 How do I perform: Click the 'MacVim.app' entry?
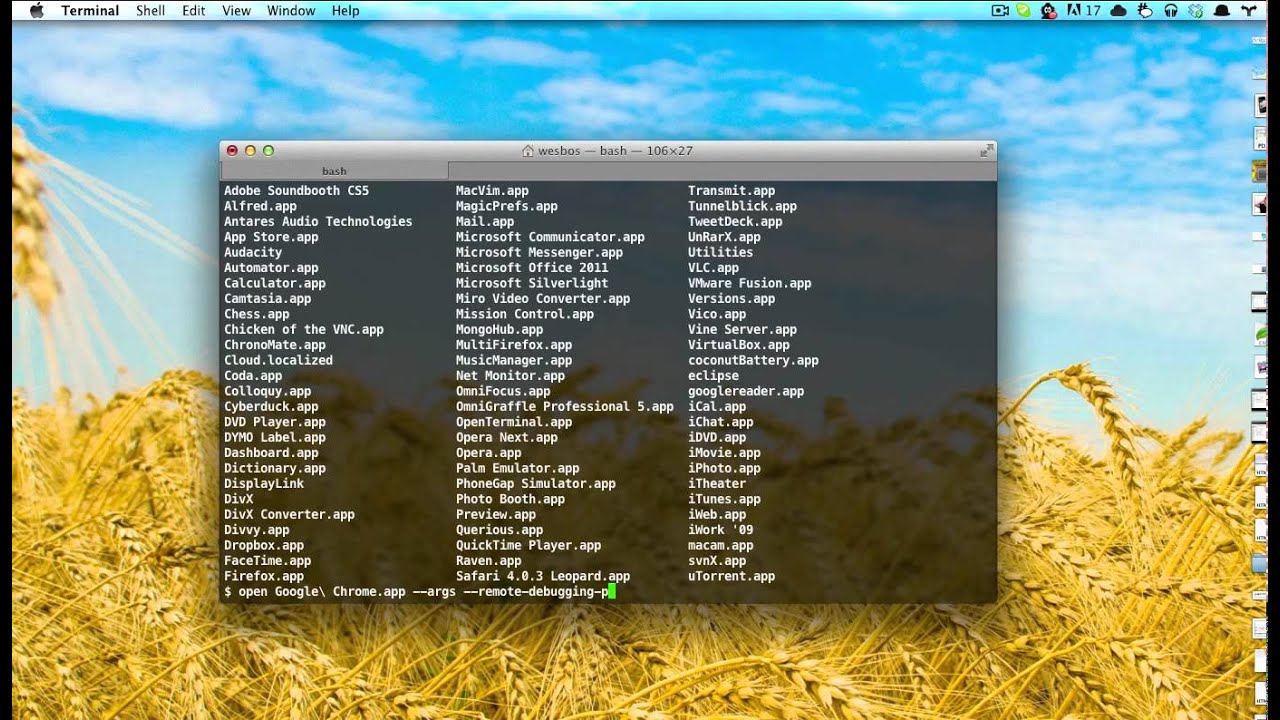[492, 191]
